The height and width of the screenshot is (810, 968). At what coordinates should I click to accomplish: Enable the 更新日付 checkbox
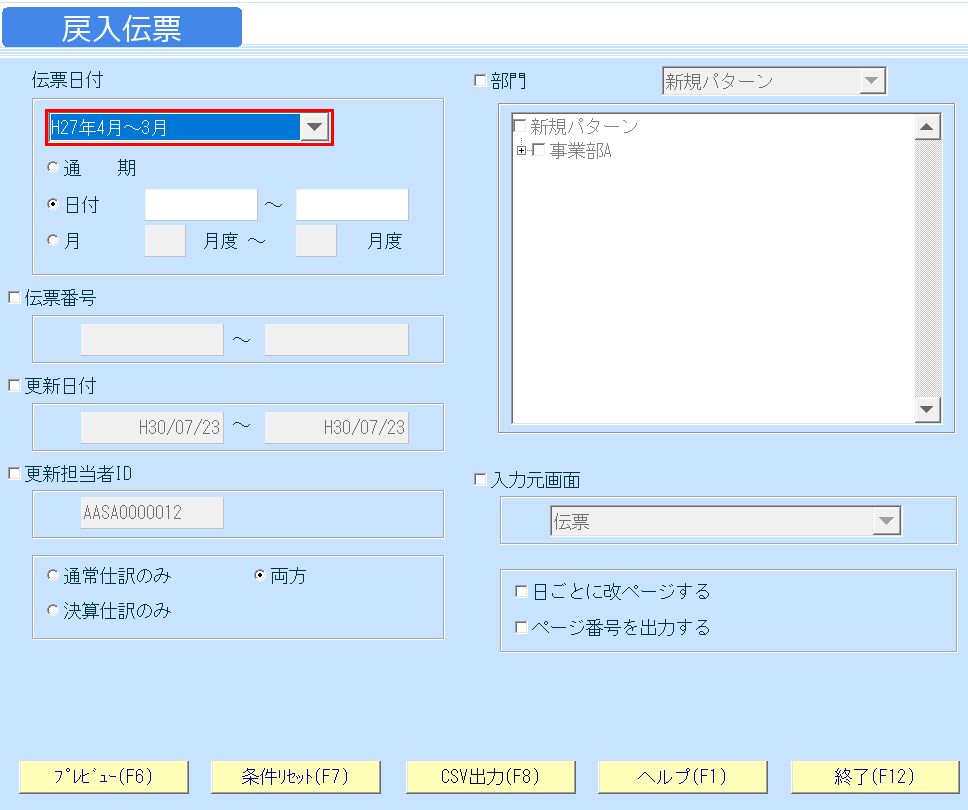tap(14, 385)
